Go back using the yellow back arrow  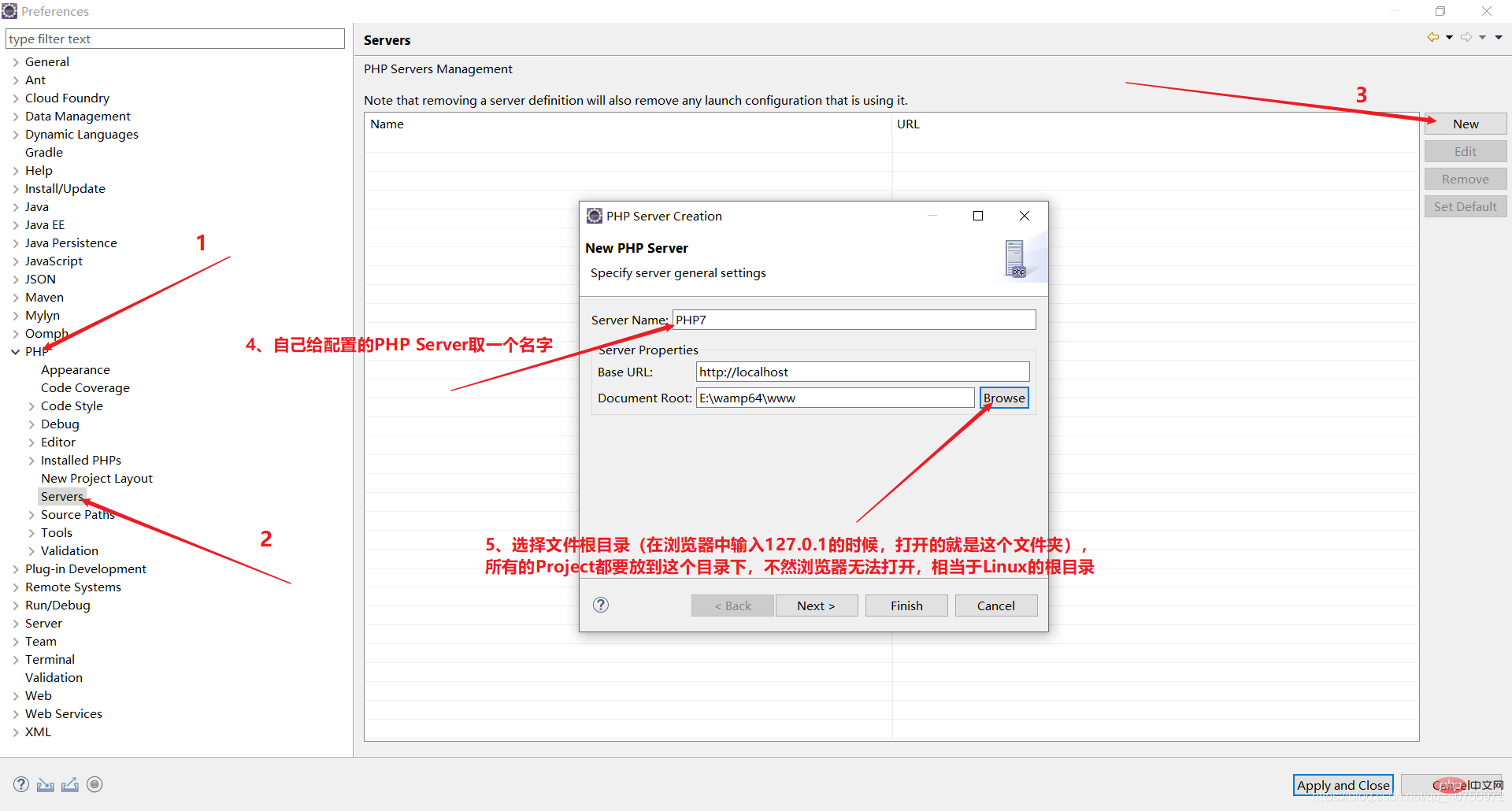coord(1433,37)
